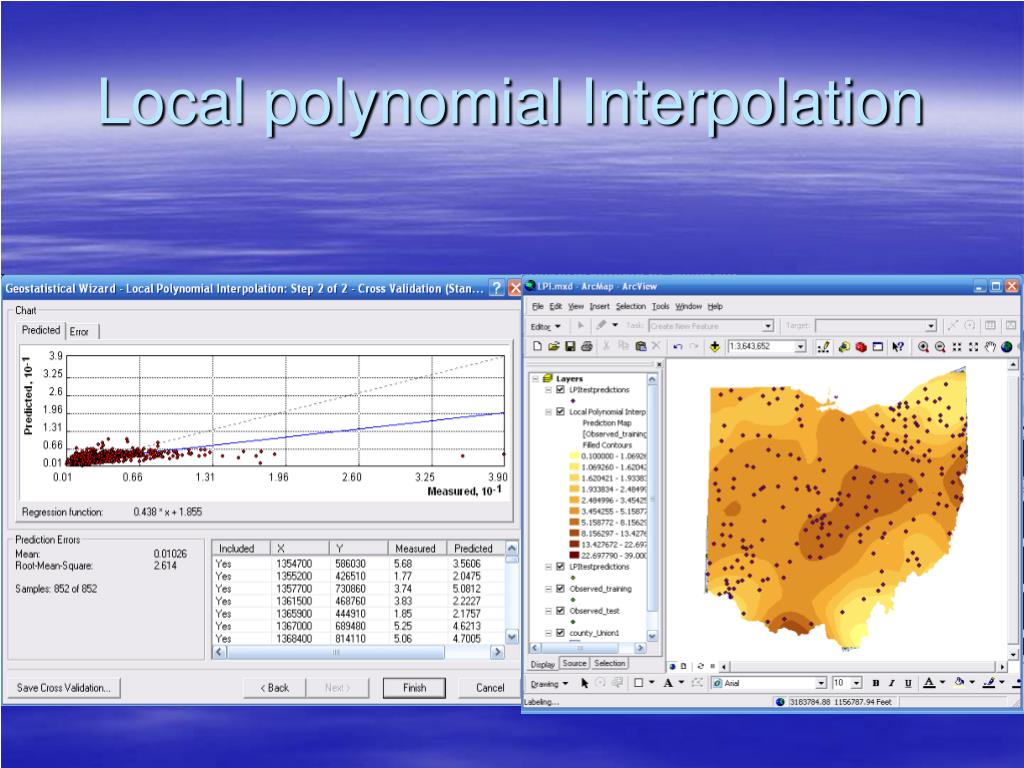Click the table scroll down arrow
The width and height of the screenshot is (1024, 768).
(x=512, y=636)
